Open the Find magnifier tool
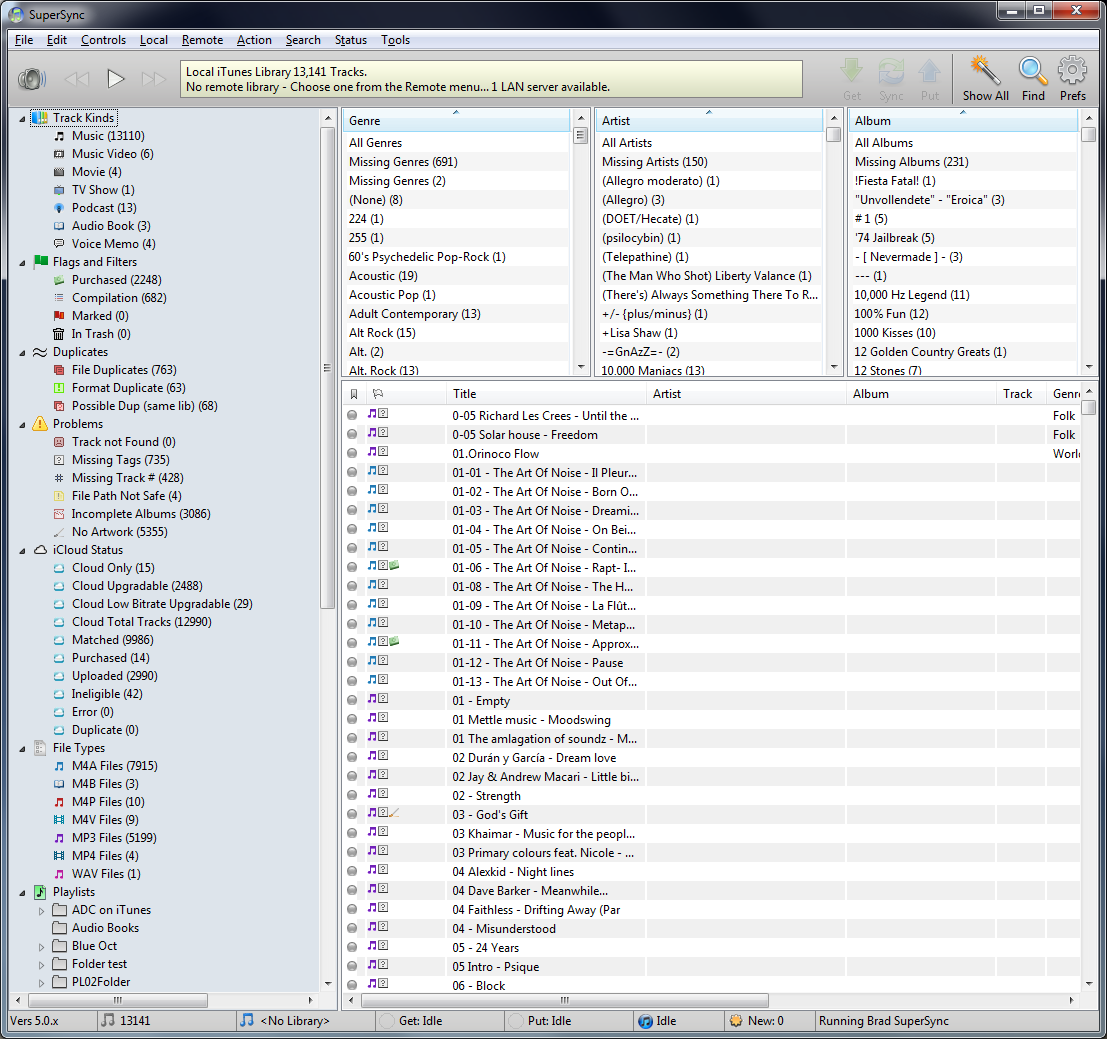 (1032, 72)
